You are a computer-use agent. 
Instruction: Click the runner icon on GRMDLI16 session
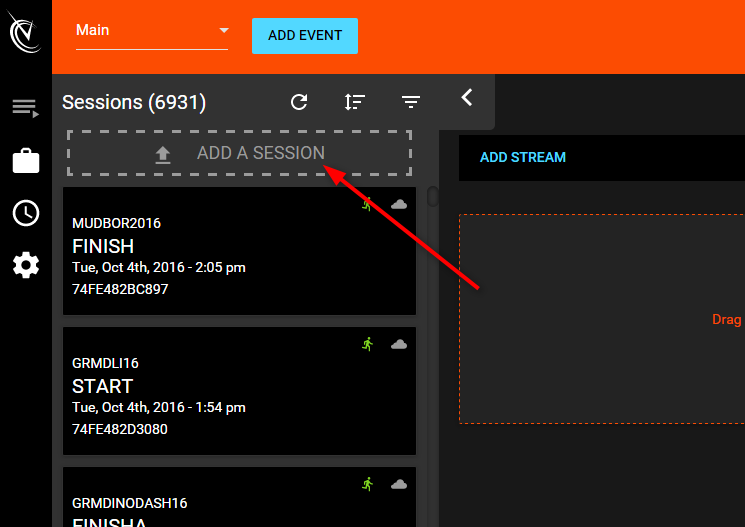(367, 344)
